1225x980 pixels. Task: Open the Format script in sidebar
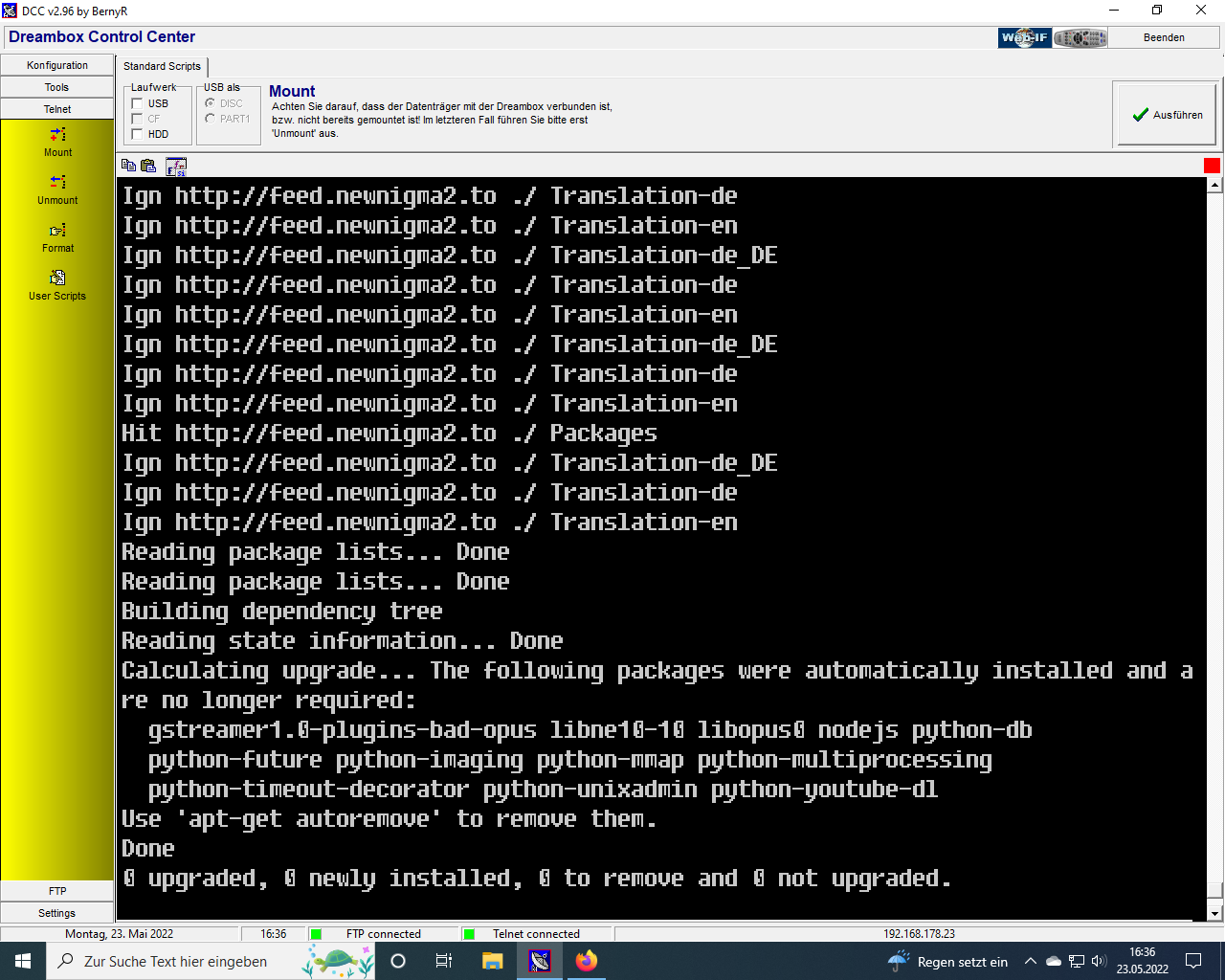[57, 231]
